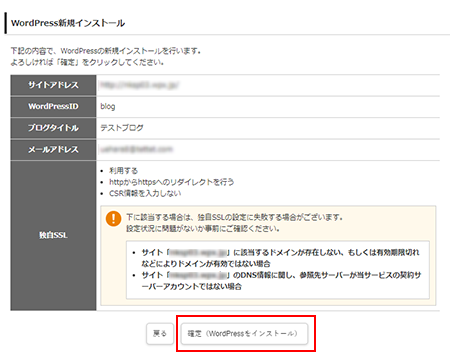Click the よろしければ「確定」をクリック sentence

[87, 62]
